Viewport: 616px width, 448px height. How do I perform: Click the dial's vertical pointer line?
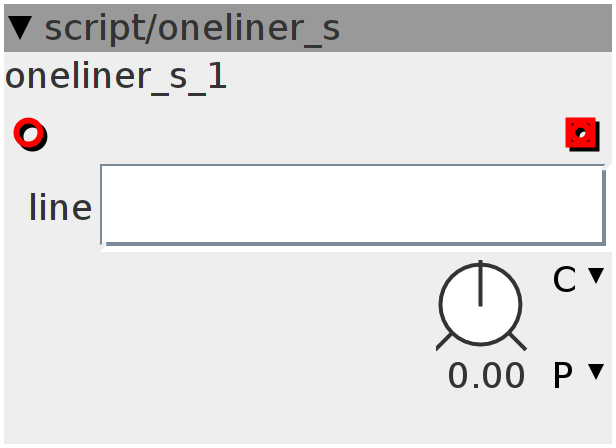pyautogui.click(x=480, y=283)
